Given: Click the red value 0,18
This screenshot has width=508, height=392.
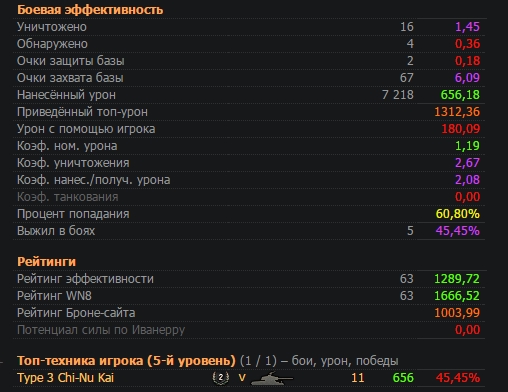Looking at the screenshot, I should pos(467,61).
